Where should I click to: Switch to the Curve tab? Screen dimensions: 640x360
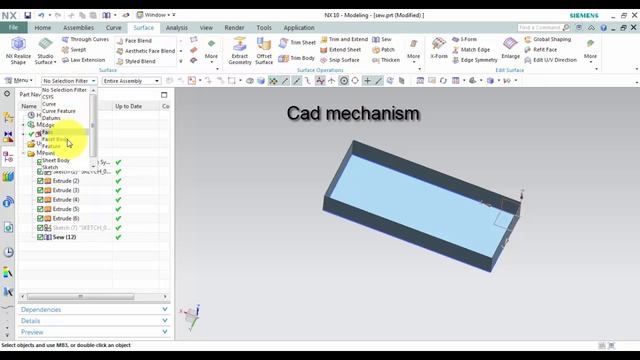tap(113, 28)
